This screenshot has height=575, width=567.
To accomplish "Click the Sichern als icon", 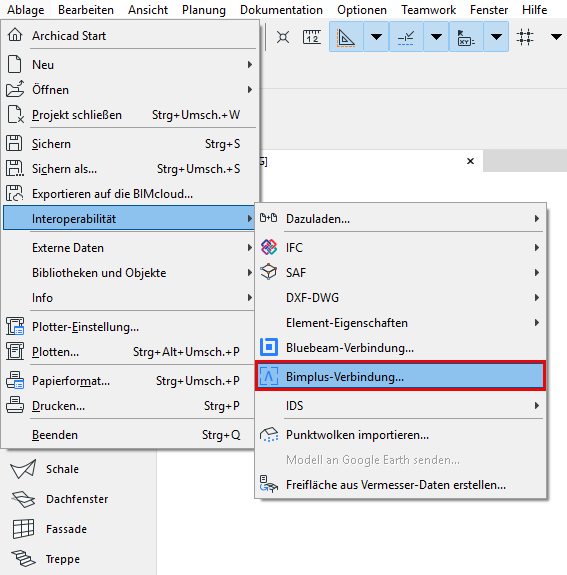I will 15,168.
